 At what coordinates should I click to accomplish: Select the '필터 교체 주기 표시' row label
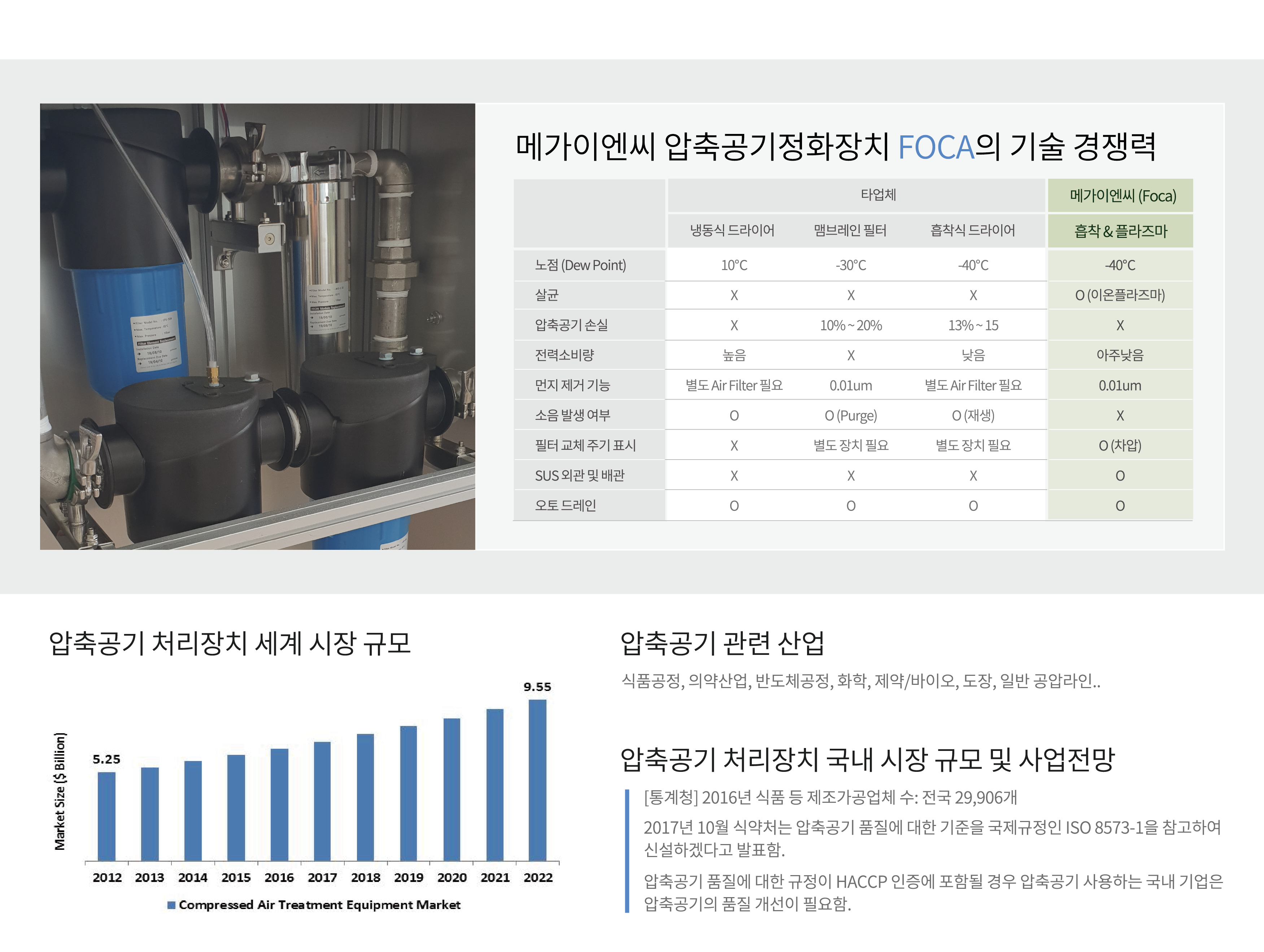pos(585,445)
